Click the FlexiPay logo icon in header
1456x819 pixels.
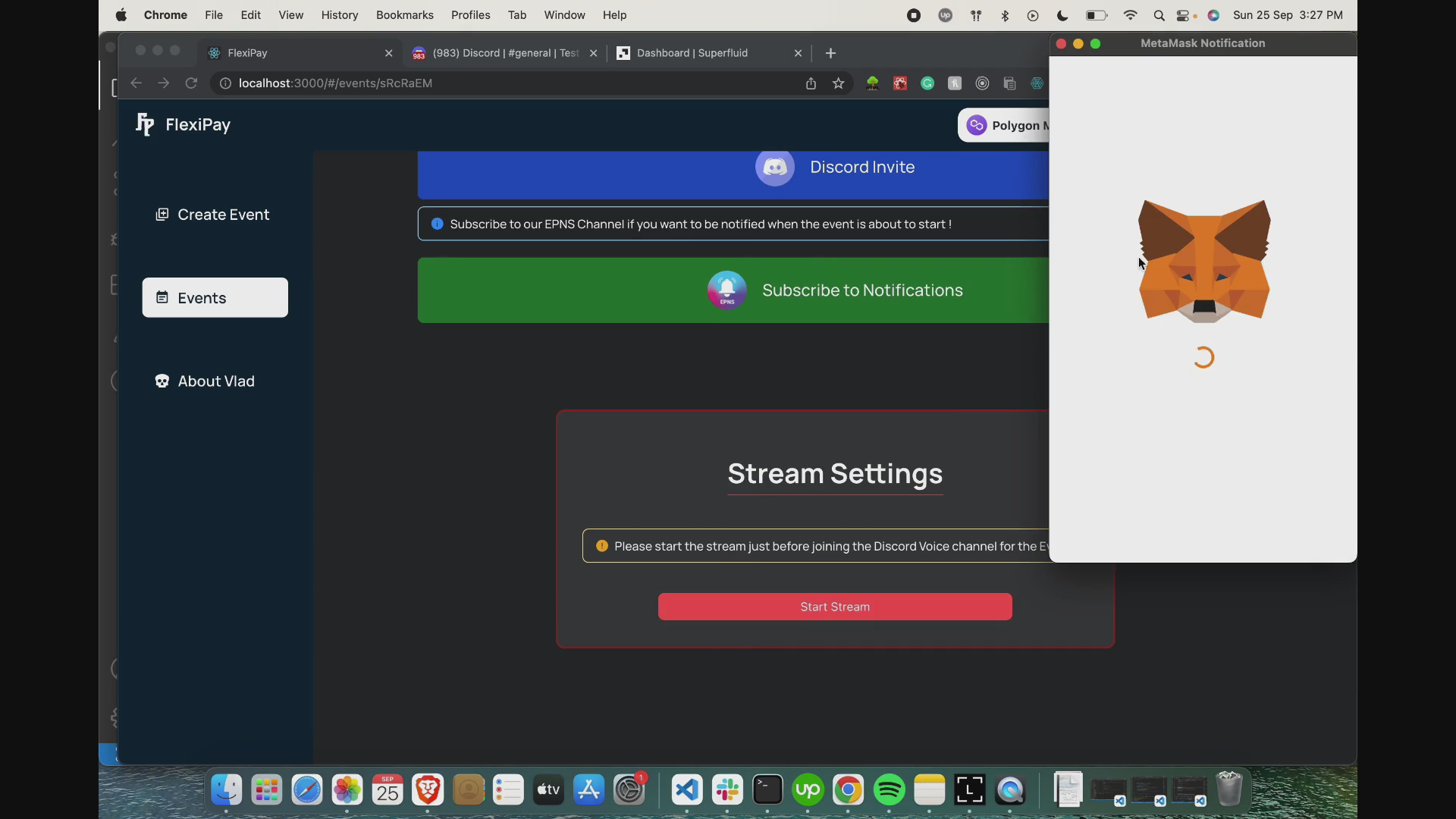[145, 124]
